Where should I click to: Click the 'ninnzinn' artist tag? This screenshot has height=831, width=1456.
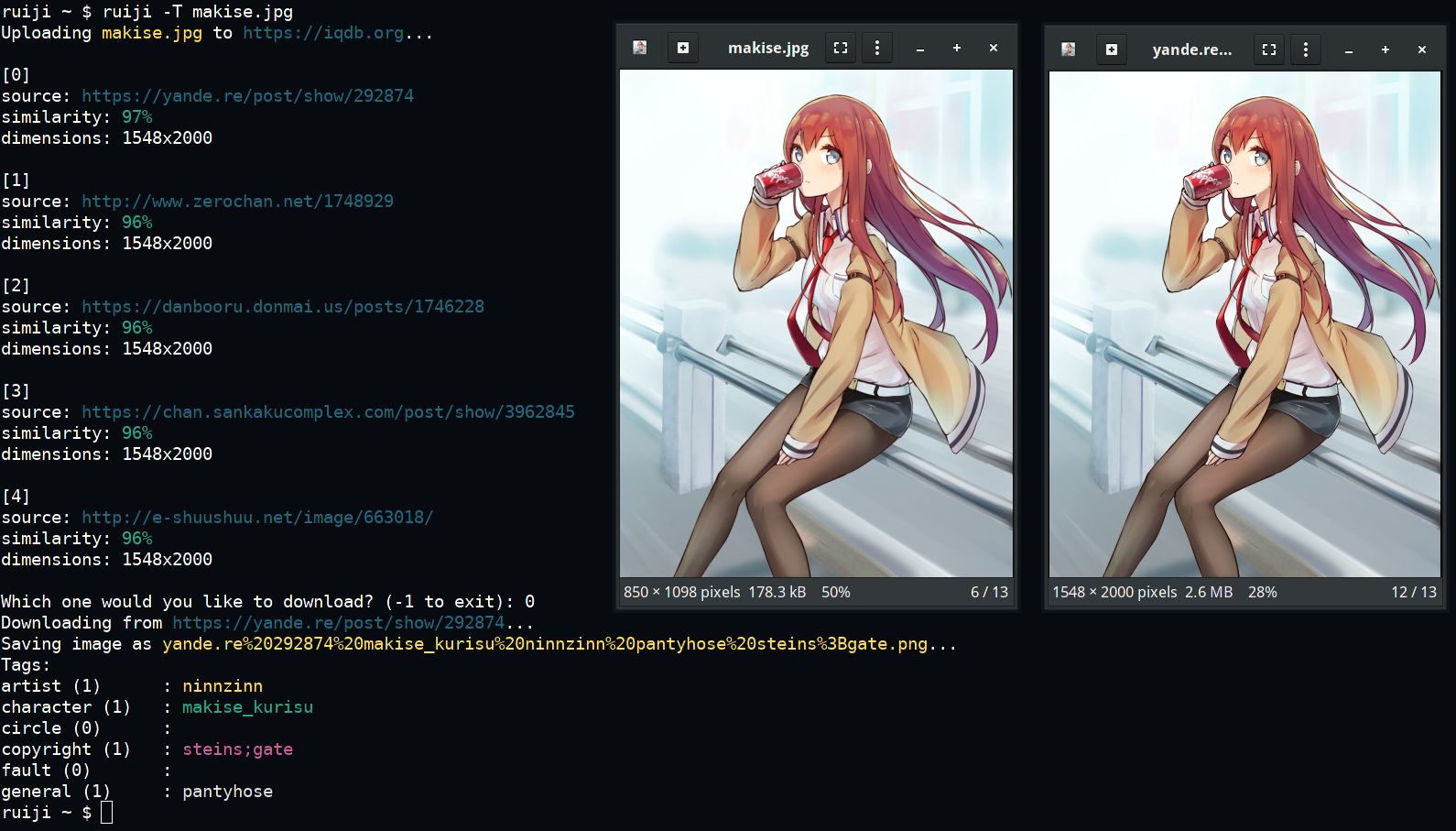(223, 686)
